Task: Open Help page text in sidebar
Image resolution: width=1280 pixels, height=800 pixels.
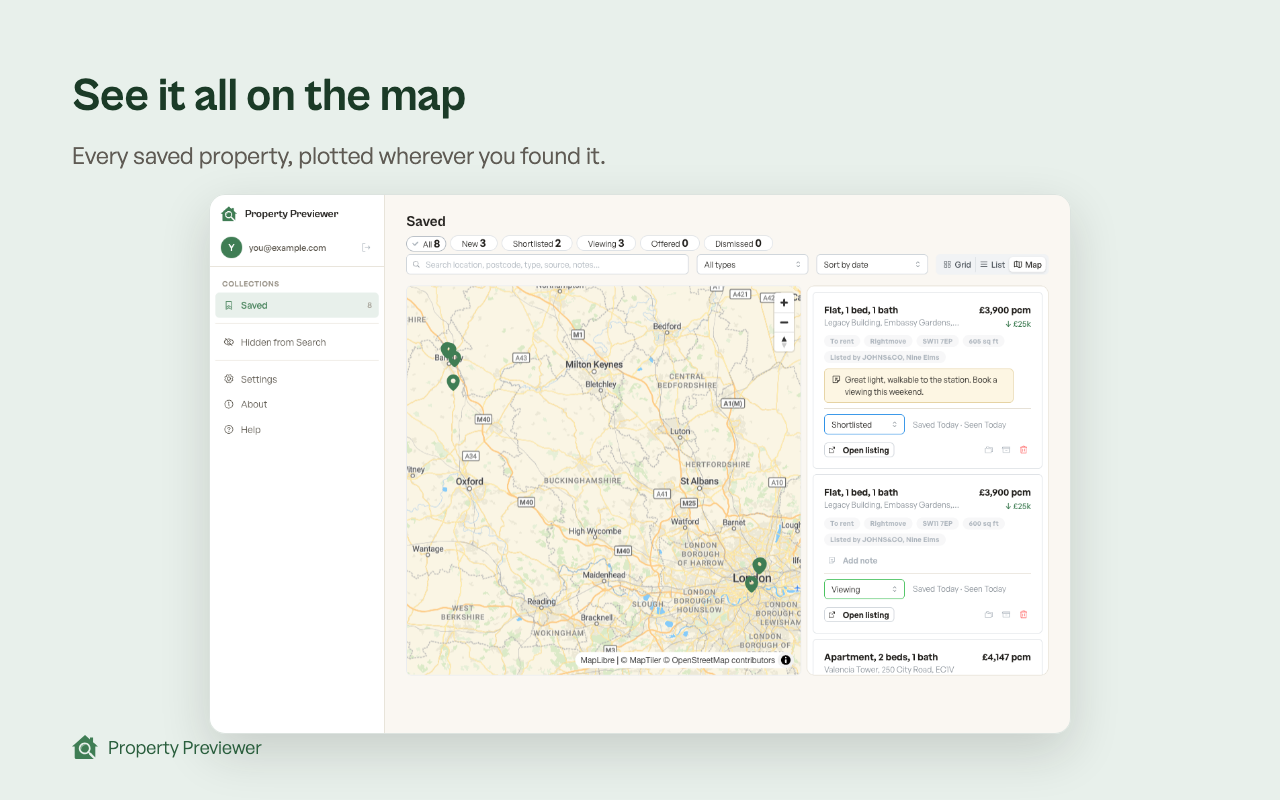Action: tap(251, 429)
